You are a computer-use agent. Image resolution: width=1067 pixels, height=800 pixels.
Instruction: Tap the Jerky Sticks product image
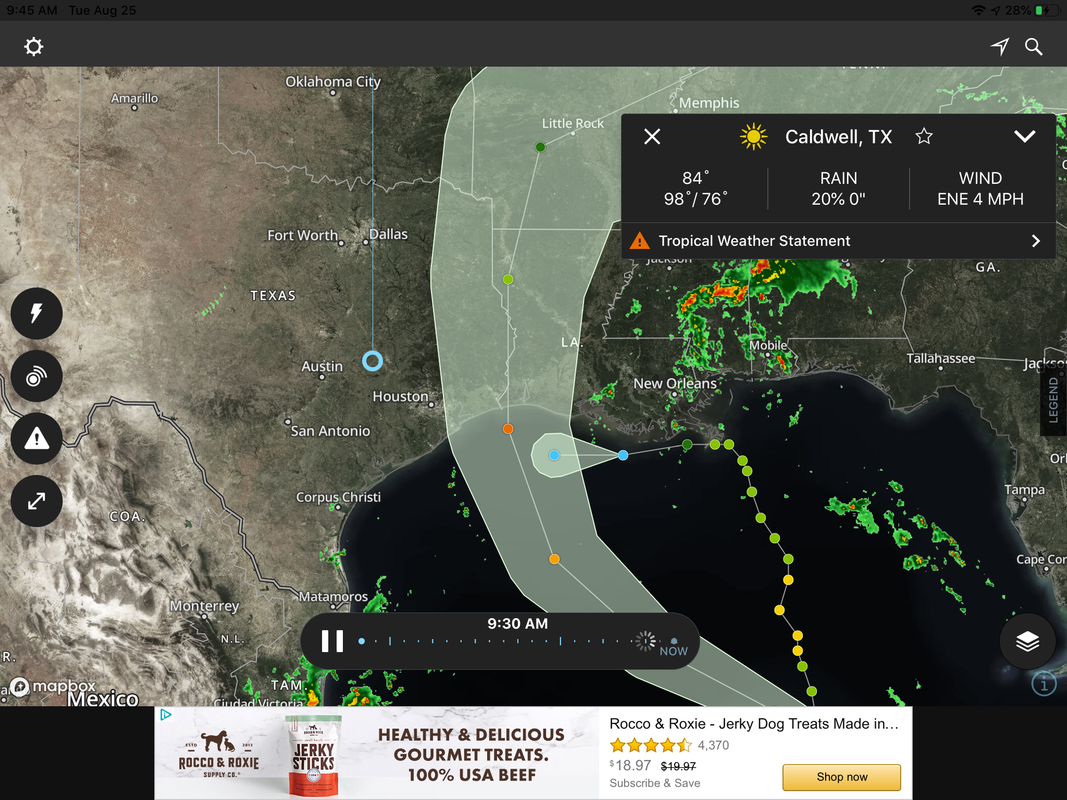(x=313, y=755)
